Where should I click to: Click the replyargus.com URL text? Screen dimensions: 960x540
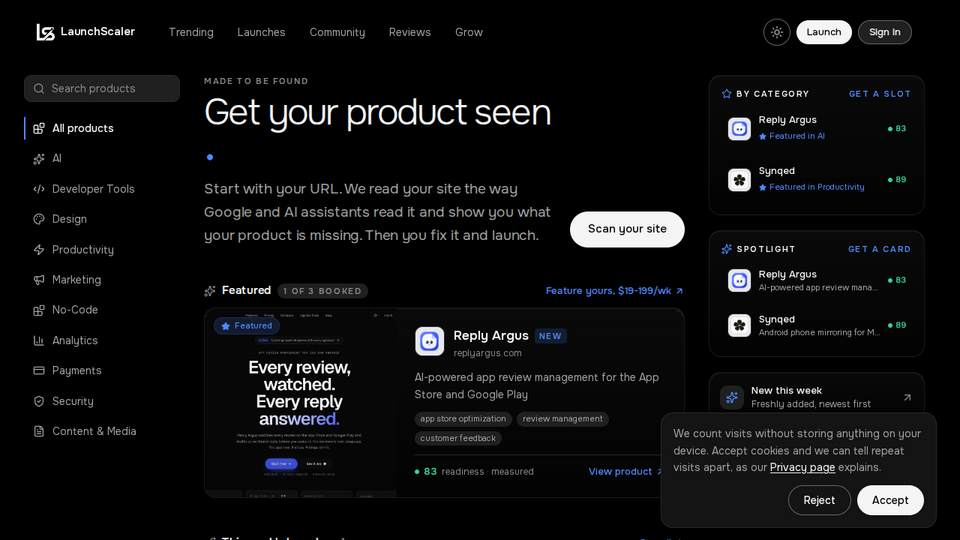coord(487,353)
